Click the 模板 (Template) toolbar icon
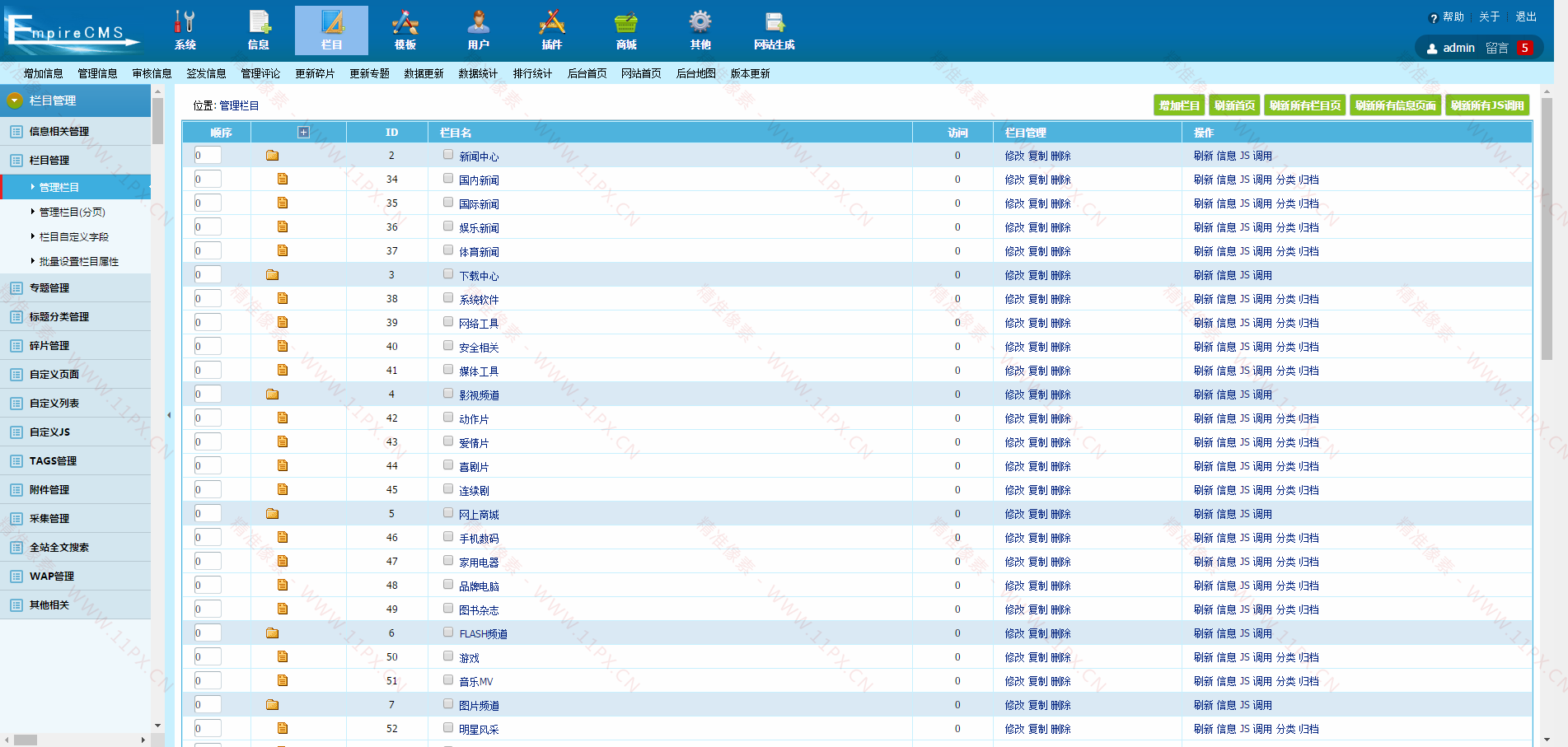1568x747 pixels. [x=405, y=30]
